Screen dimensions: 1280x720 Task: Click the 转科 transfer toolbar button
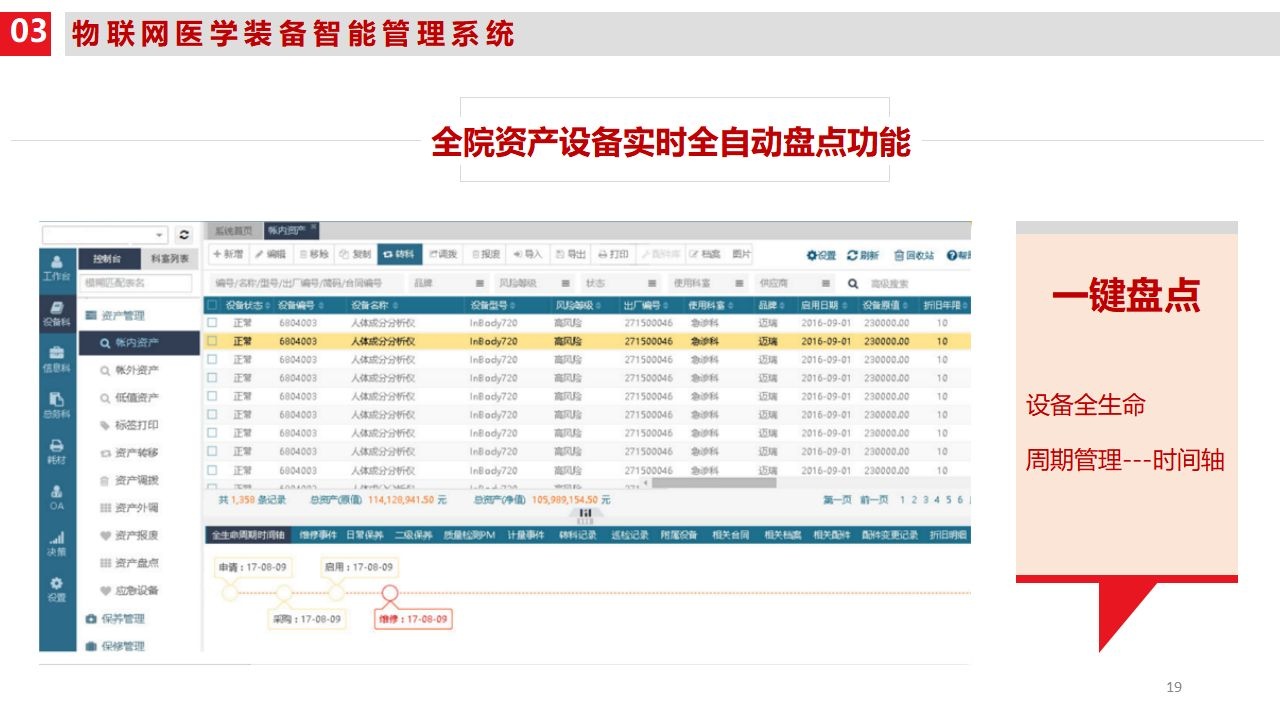click(x=399, y=255)
